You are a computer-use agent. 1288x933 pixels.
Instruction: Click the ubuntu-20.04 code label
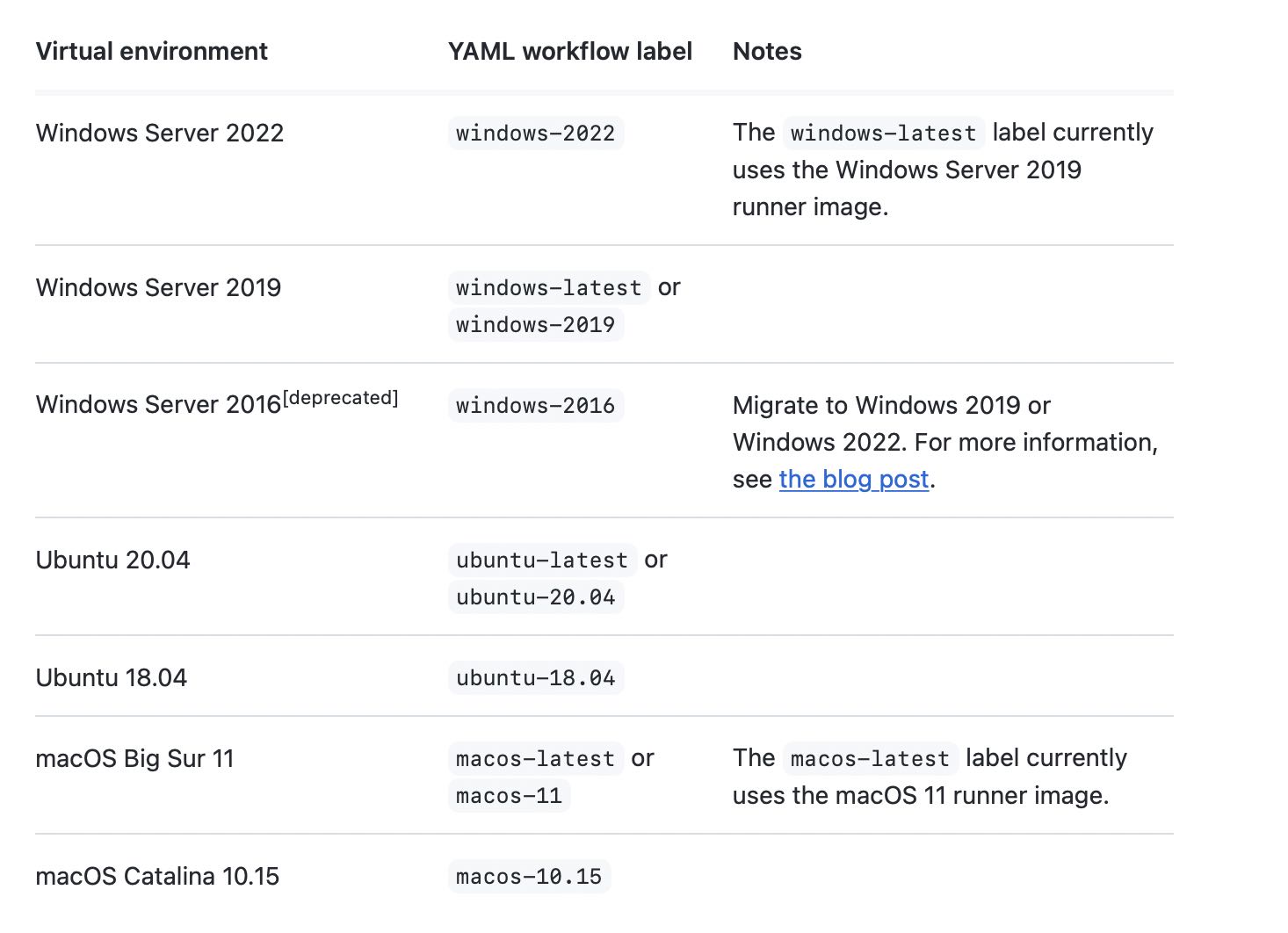(x=535, y=597)
